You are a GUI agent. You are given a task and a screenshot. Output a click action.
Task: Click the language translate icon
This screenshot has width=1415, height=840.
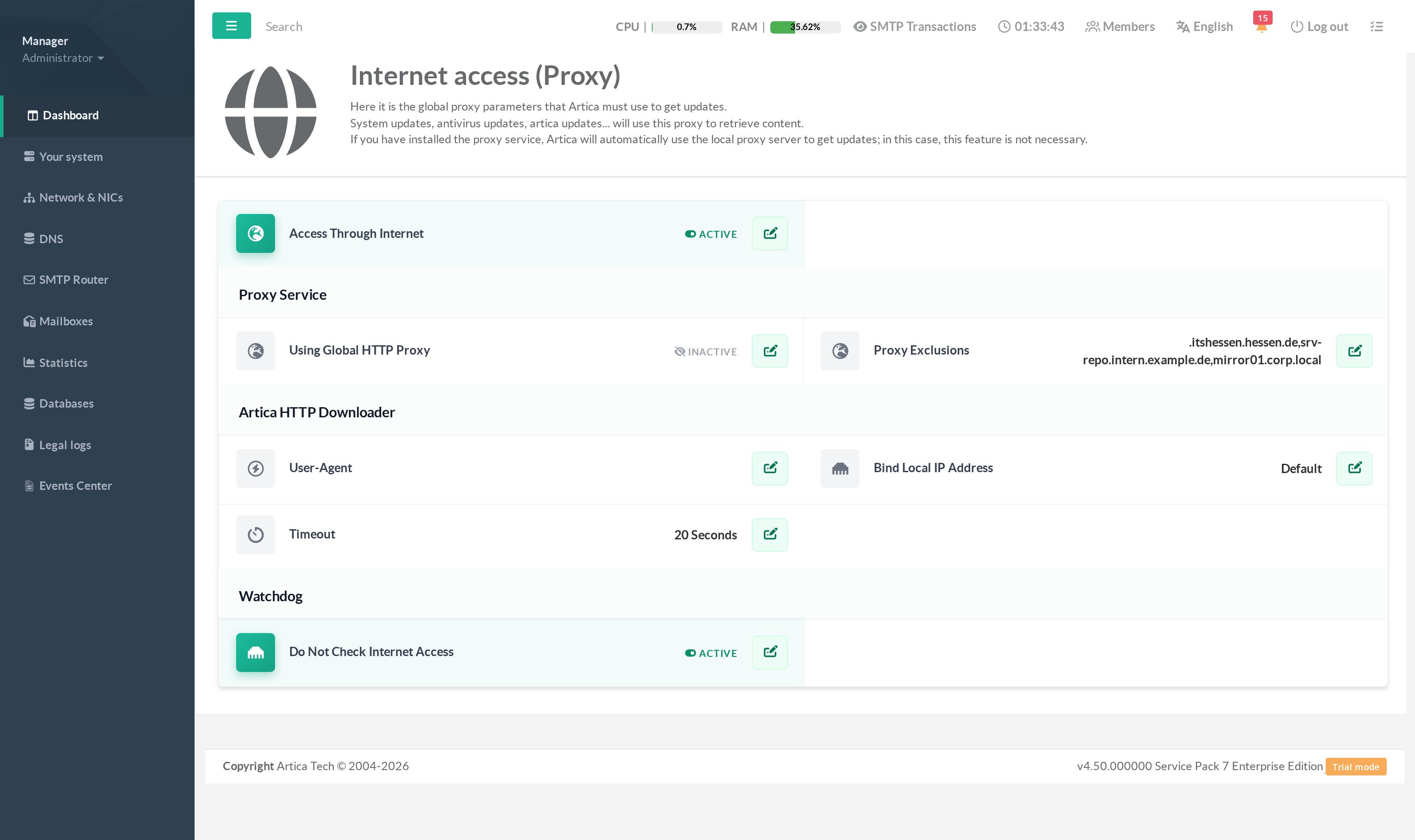click(x=1182, y=27)
